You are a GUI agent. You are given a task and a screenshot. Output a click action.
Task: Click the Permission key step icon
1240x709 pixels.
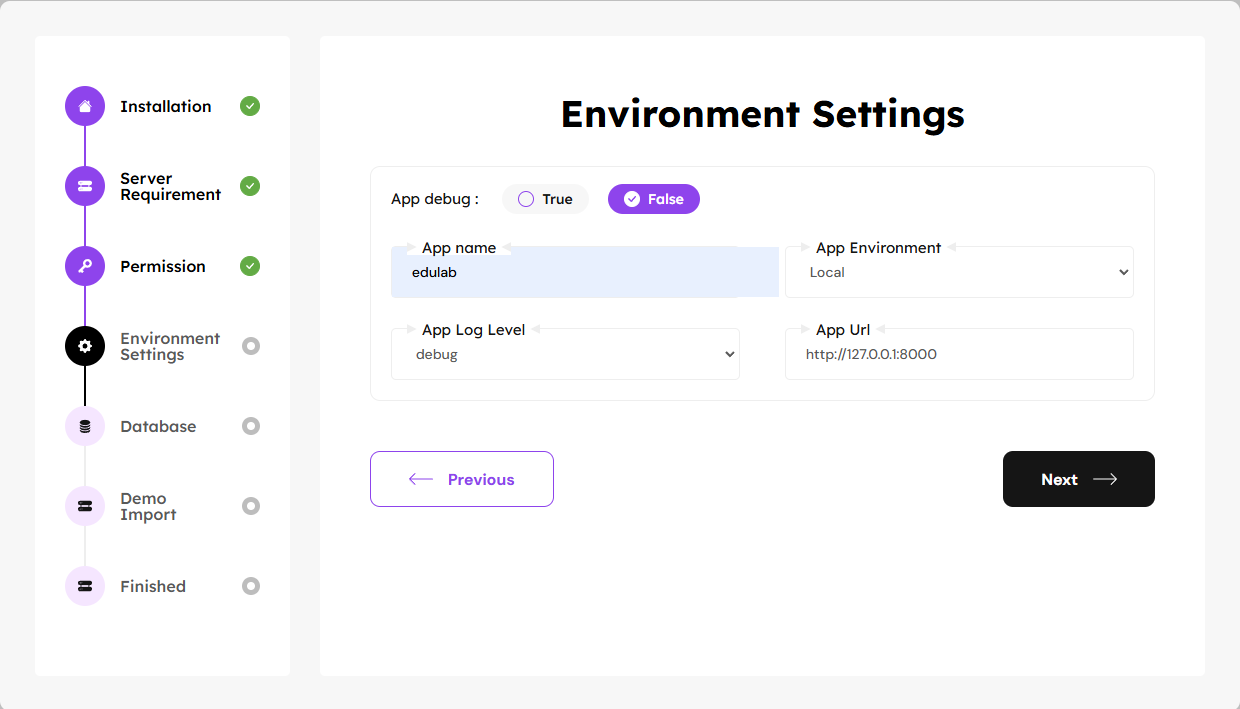(x=85, y=266)
